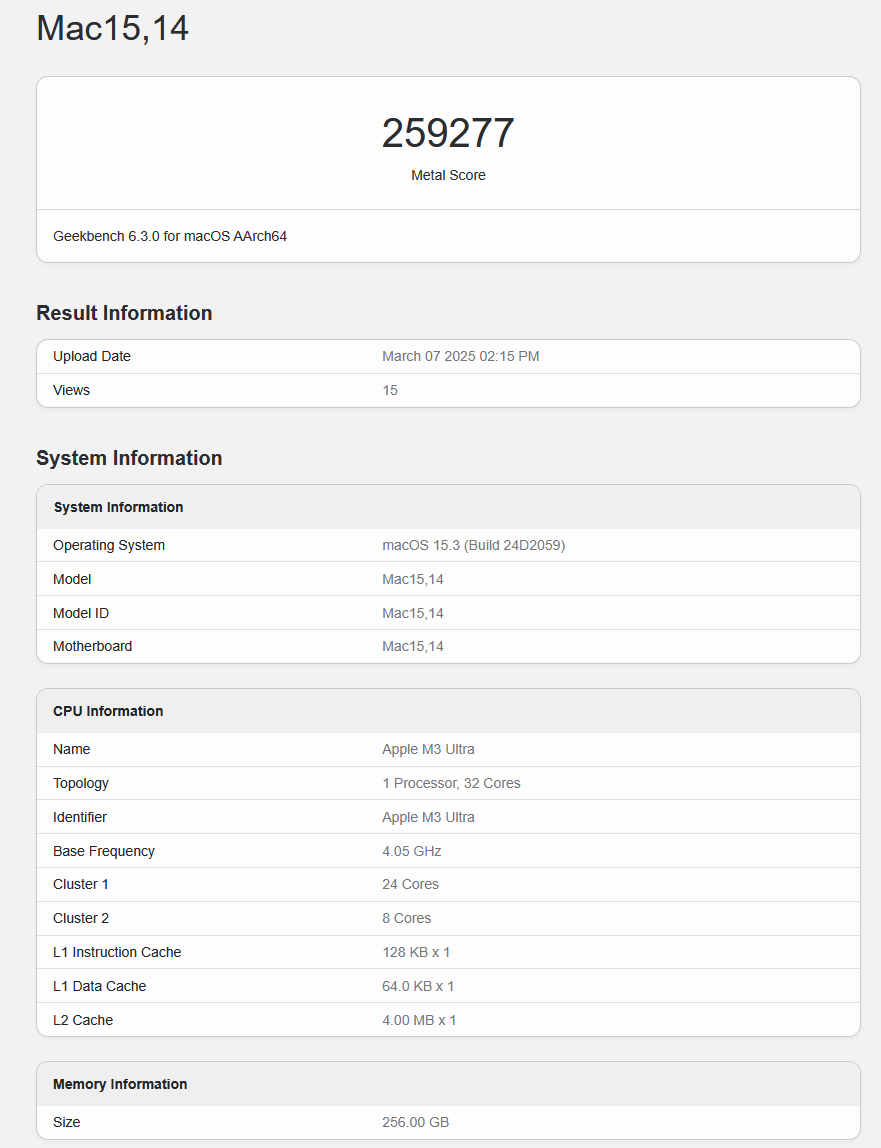Select Apple M3 Ultra in Identifier row
Viewport: 881px width, 1148px height.
(428, 817)
